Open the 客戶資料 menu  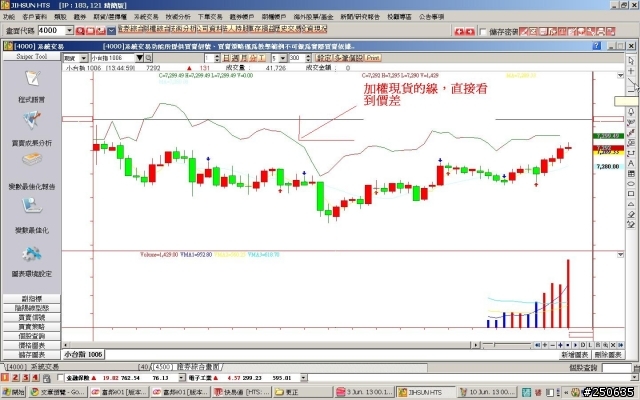(35, 17)
